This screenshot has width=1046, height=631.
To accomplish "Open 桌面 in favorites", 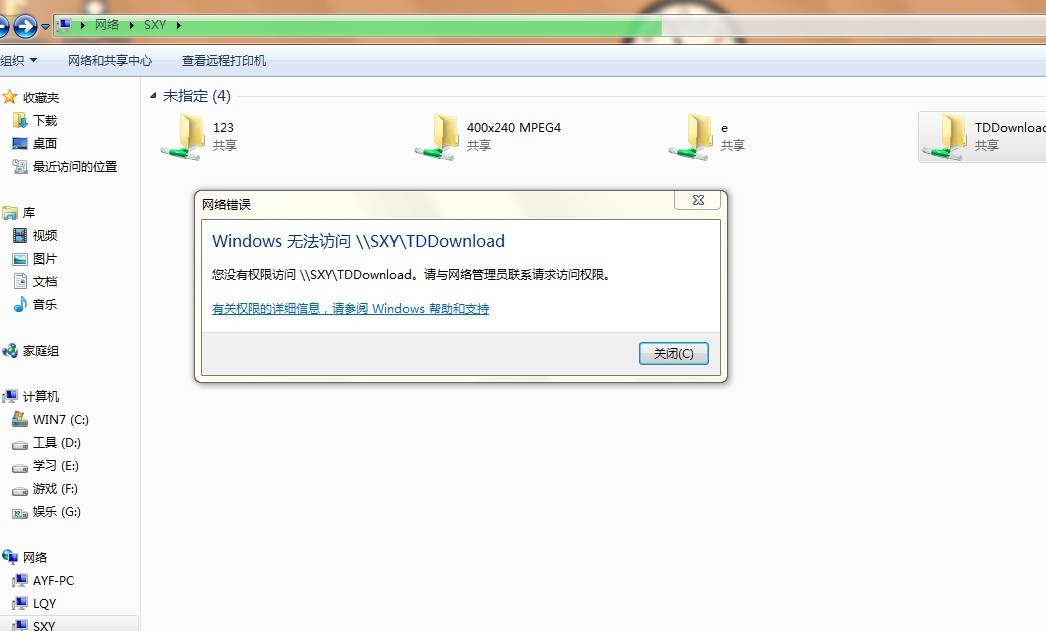I will pos(45,143).
